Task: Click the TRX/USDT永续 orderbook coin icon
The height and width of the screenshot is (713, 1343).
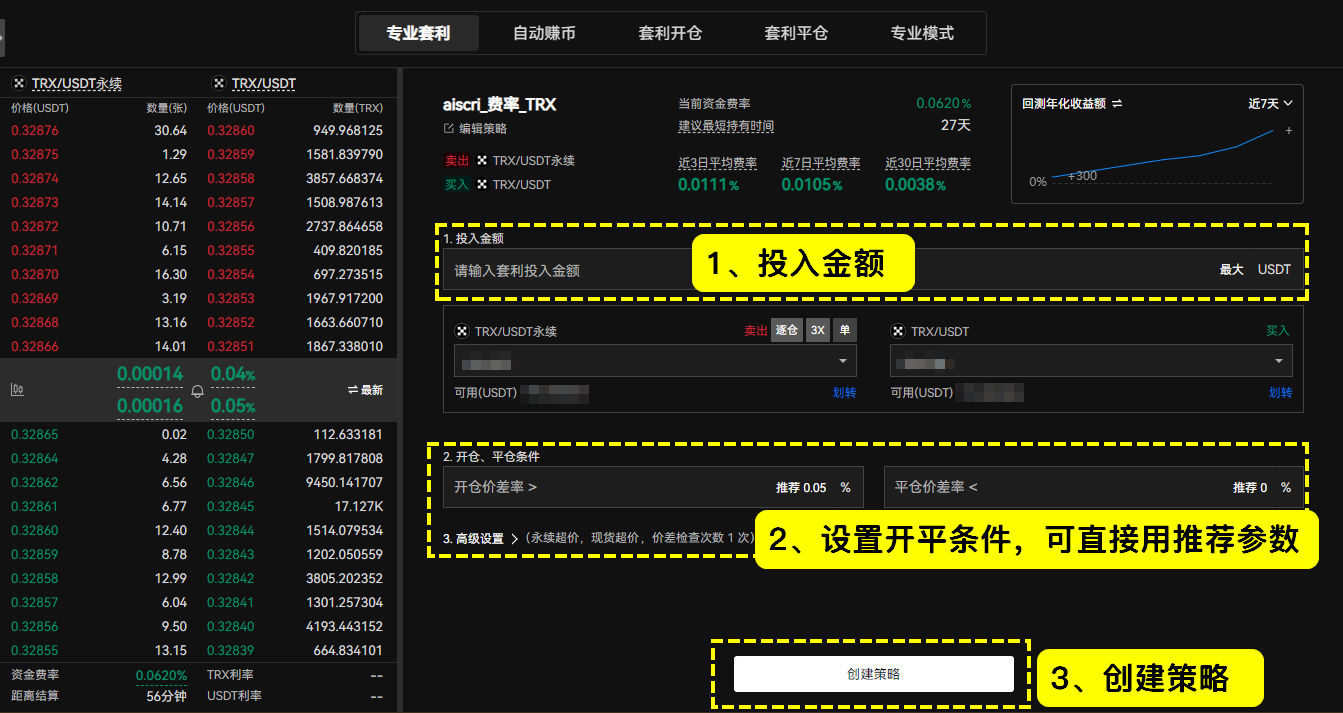Action: click(18, 83)
